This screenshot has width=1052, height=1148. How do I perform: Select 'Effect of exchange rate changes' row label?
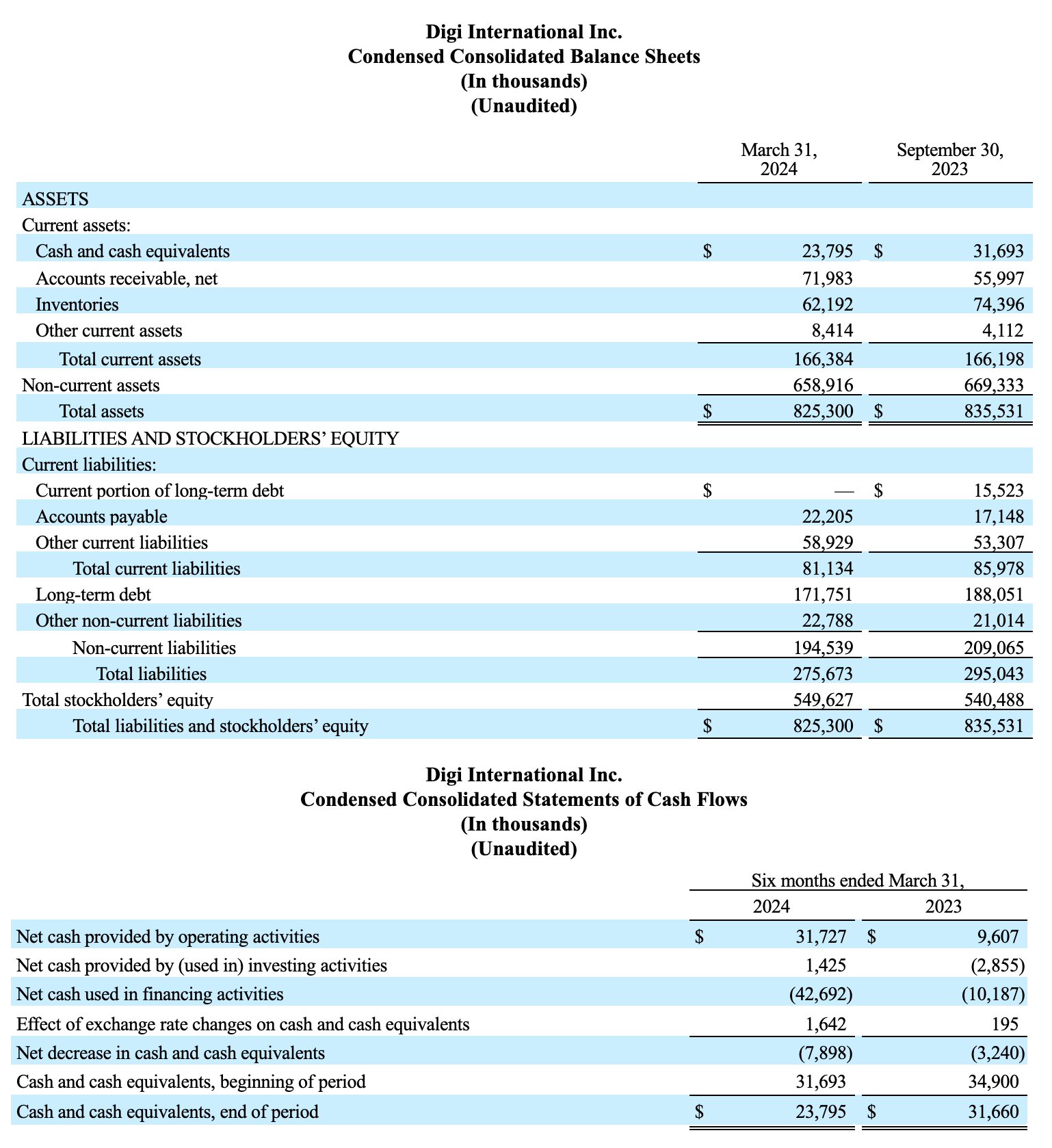tap(243, 1024)
